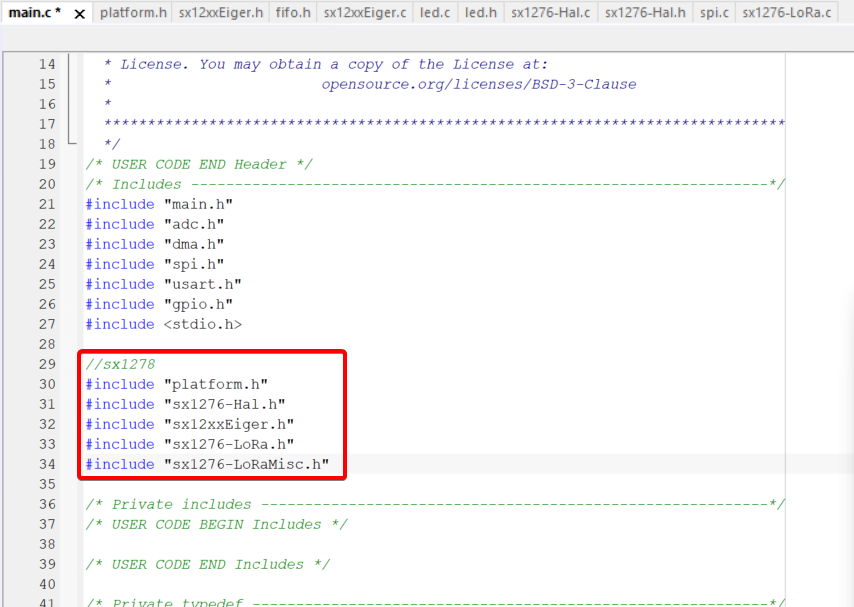Click the #include <stdio.h> line
Image resolution: width=854 pixels, height=607 pixels.
(x=163, y=324)
